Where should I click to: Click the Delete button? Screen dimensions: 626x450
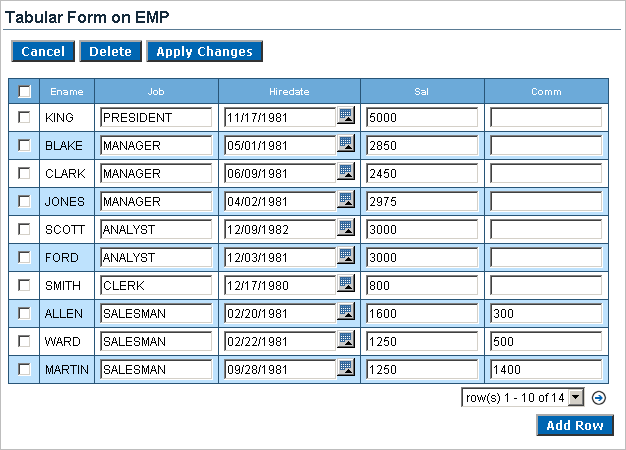(110, 51)
